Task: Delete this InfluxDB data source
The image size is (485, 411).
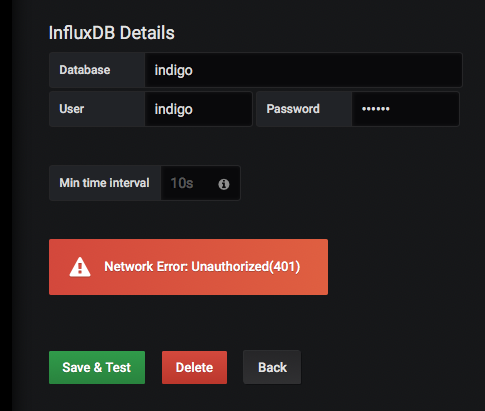Action: pyautogui.click(x=194, y=367)
